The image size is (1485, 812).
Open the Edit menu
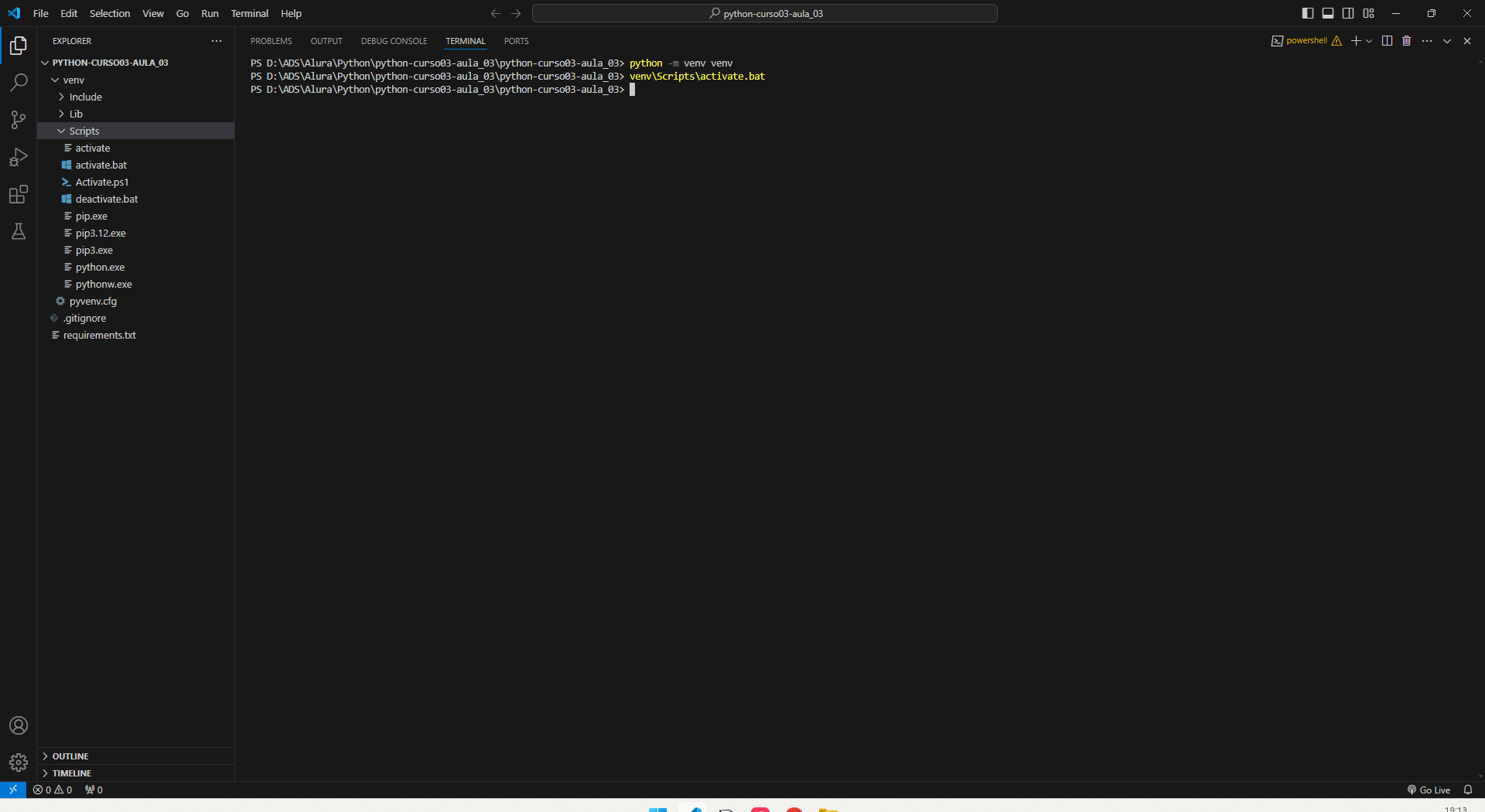69,13
